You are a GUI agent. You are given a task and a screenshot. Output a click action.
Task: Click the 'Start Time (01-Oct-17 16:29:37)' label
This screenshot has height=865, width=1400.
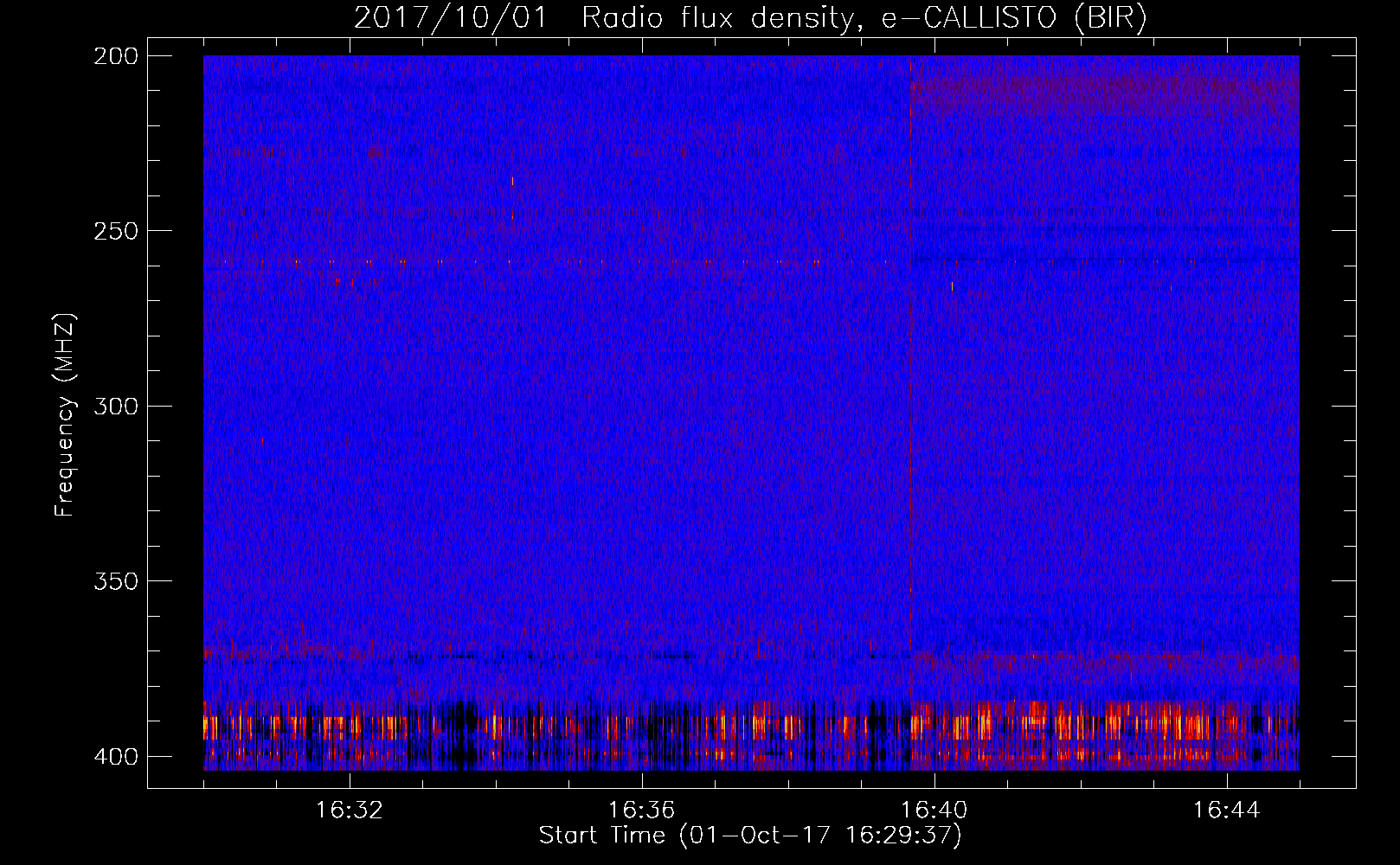pos(750,836)
